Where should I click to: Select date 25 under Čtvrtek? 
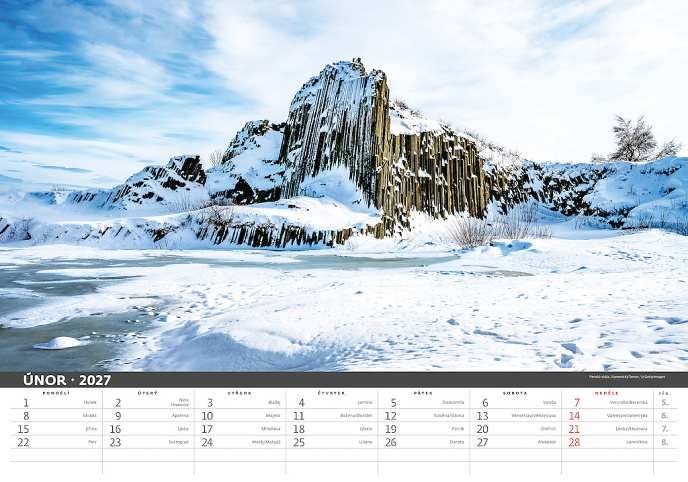(299, 442)
